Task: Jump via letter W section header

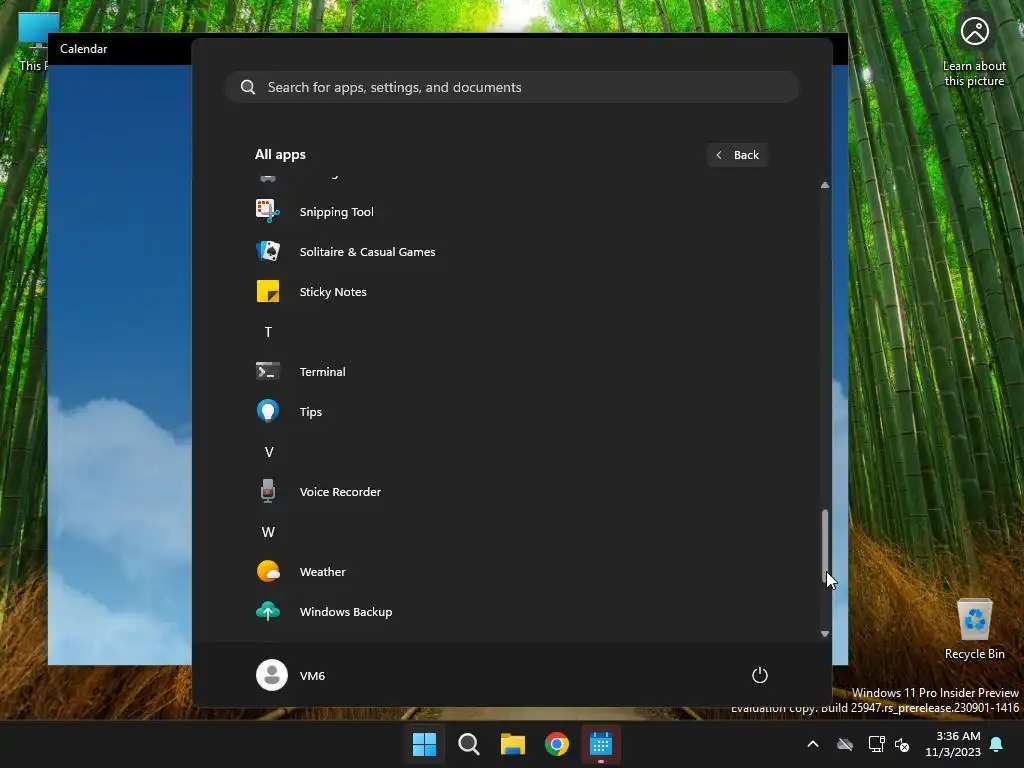Action: pyautogui.click(x=268, y=532)
